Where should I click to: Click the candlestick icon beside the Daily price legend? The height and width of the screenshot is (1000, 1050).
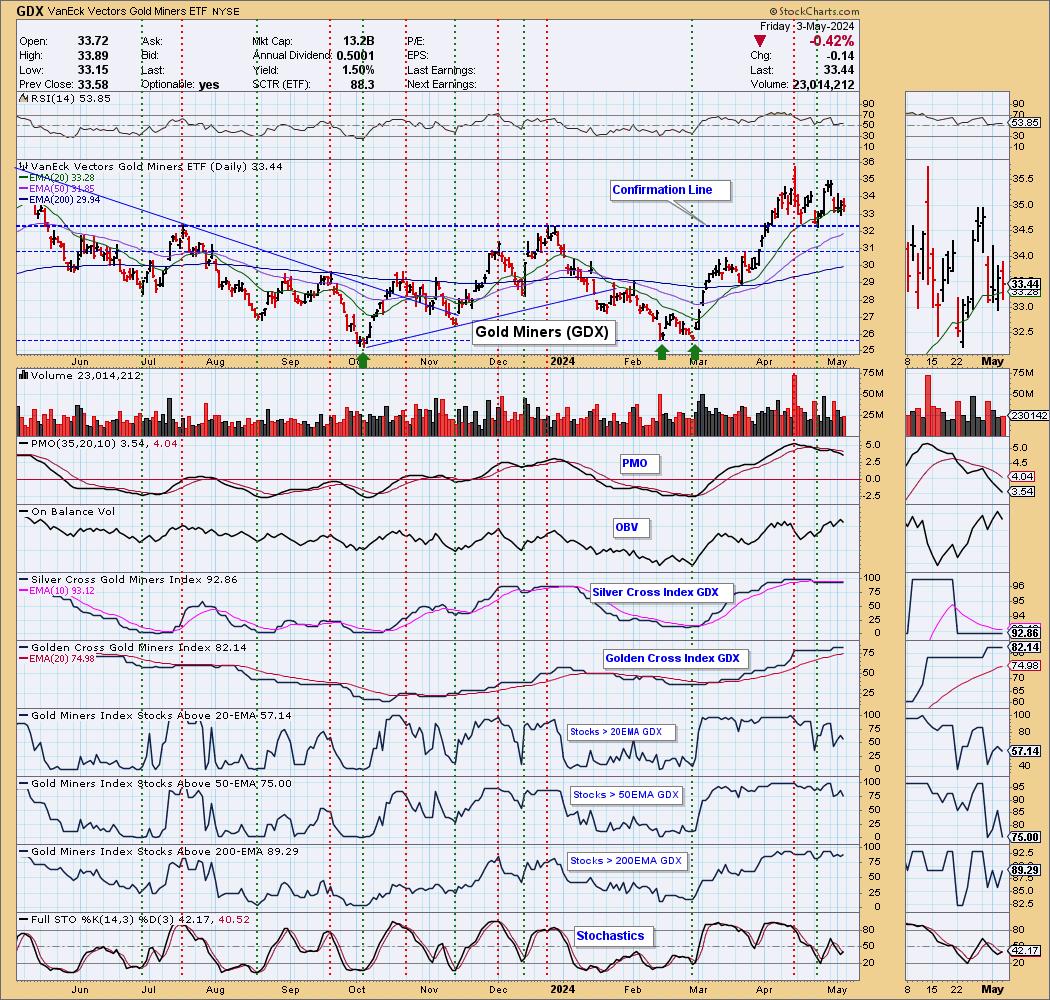click(23, 166)
